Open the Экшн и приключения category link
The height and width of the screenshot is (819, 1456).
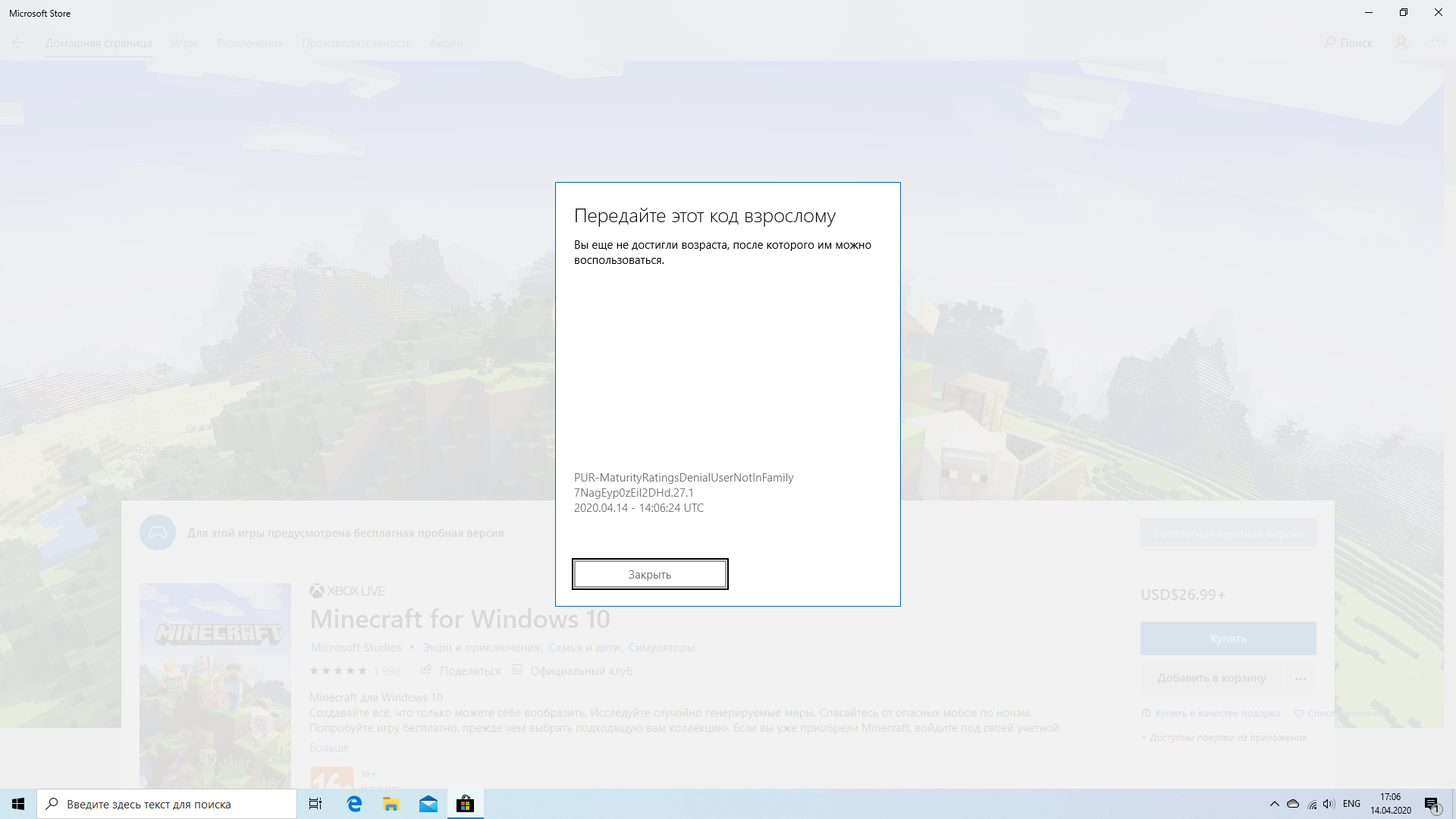(482, 648)
